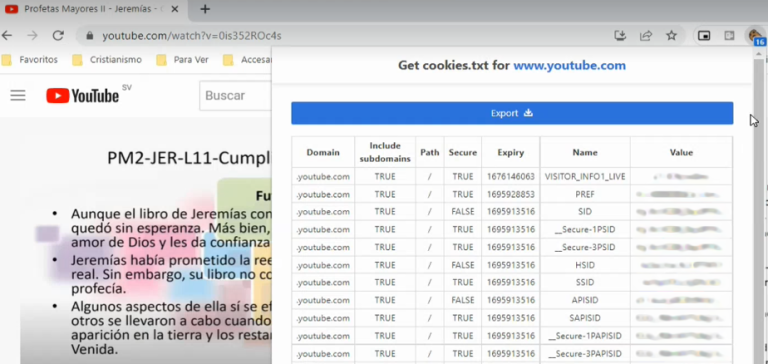Image resolution: width=768 pixels, height=364 pixels.
Task: Open the Accesar bookmarks folder
Action: [247, 60]
